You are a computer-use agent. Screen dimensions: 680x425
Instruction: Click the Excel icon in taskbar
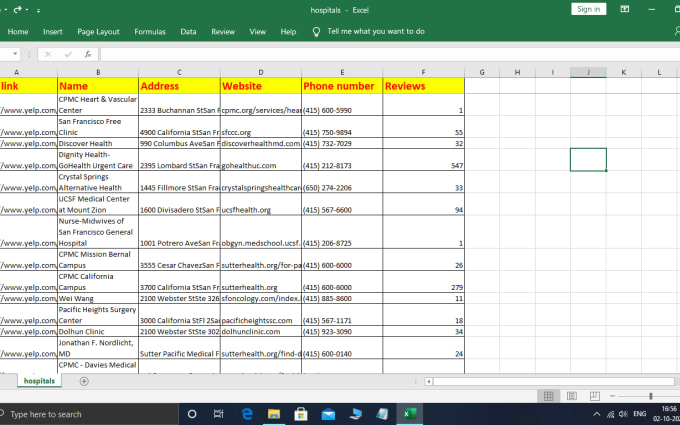[x=409, y=414]
